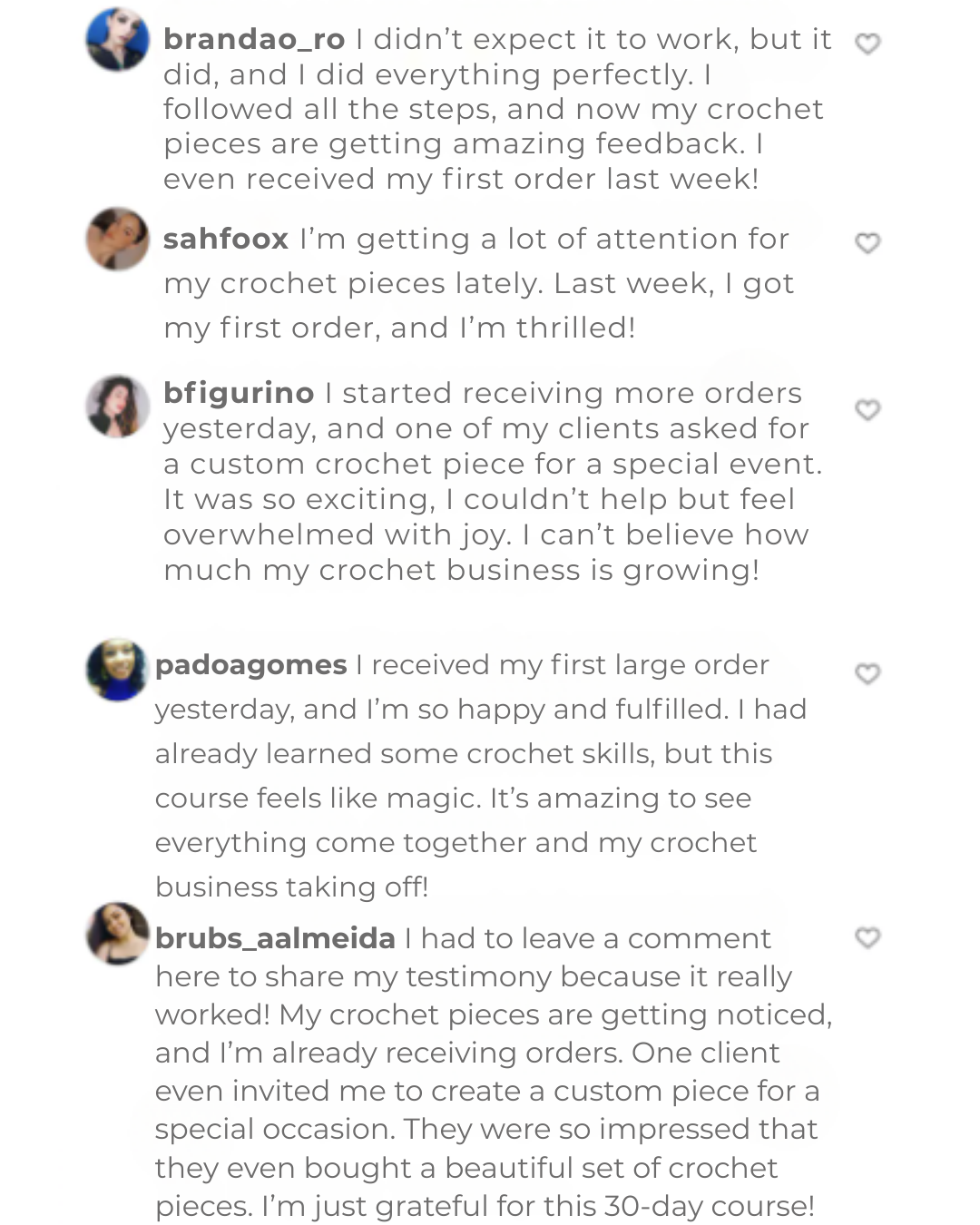980x1225 pixels.
Task: Heart the padoagomes comment
Action: pyautogui.click(x=868, y=673)
